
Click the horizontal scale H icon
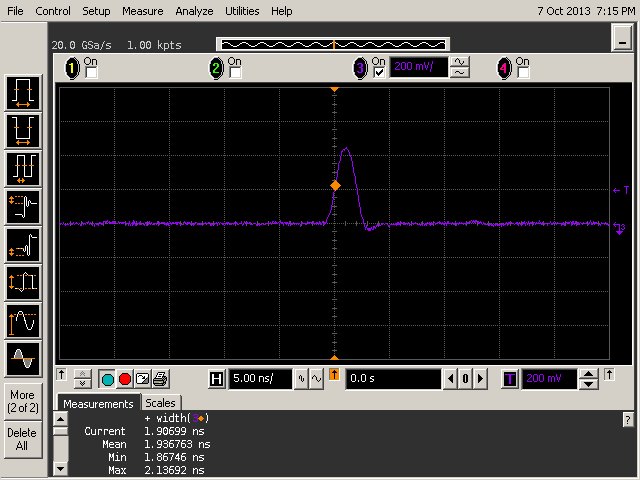[217, 379]
